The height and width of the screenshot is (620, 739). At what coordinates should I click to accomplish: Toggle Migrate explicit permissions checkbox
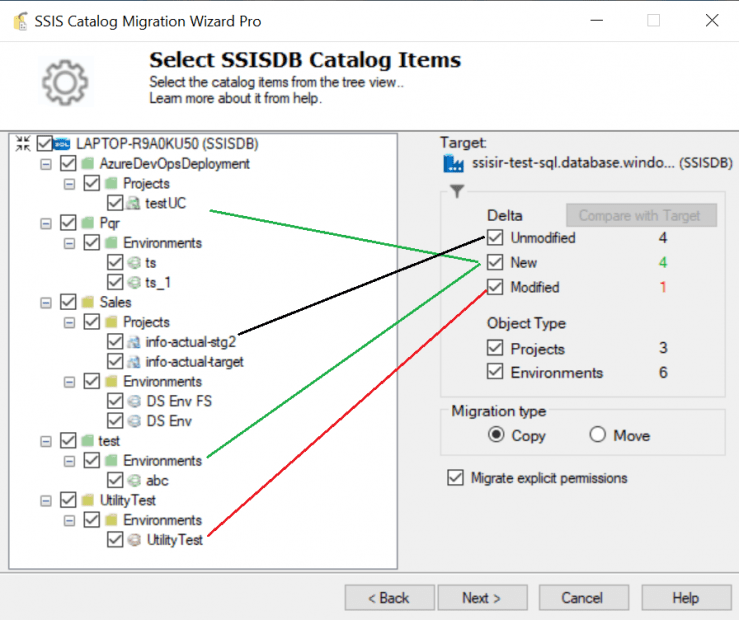[x=457, y=478]
